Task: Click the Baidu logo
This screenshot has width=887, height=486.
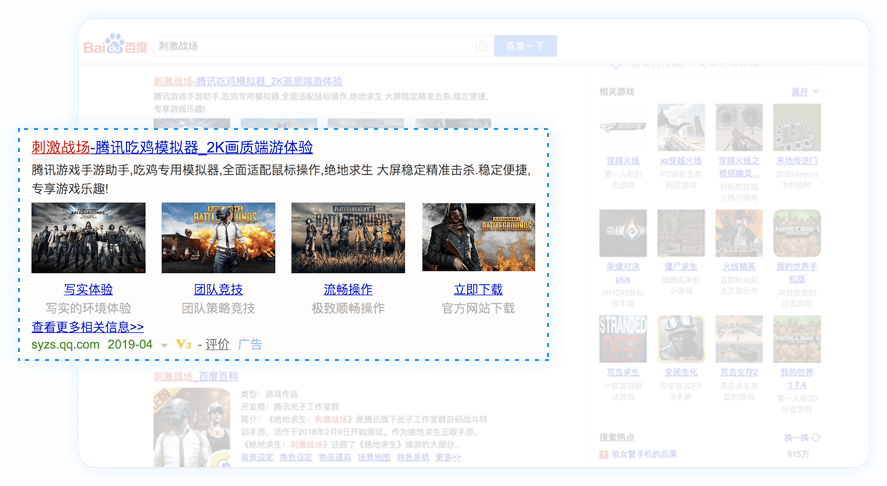Action: 115,47
